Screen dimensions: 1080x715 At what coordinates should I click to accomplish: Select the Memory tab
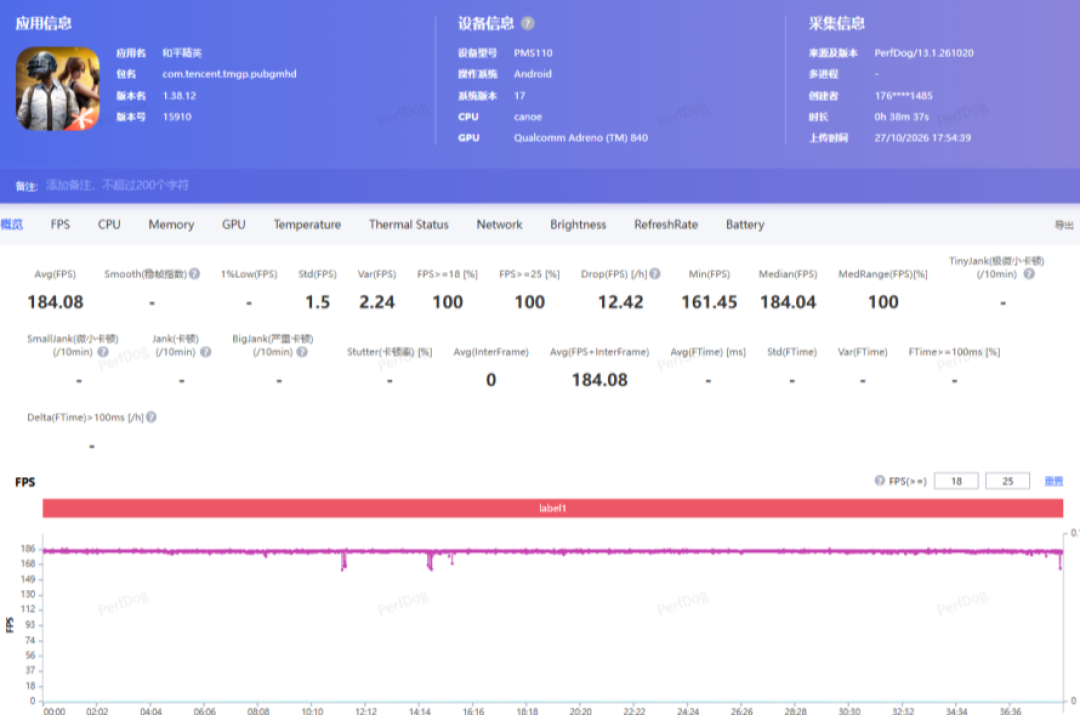click(x=171, y=225)
